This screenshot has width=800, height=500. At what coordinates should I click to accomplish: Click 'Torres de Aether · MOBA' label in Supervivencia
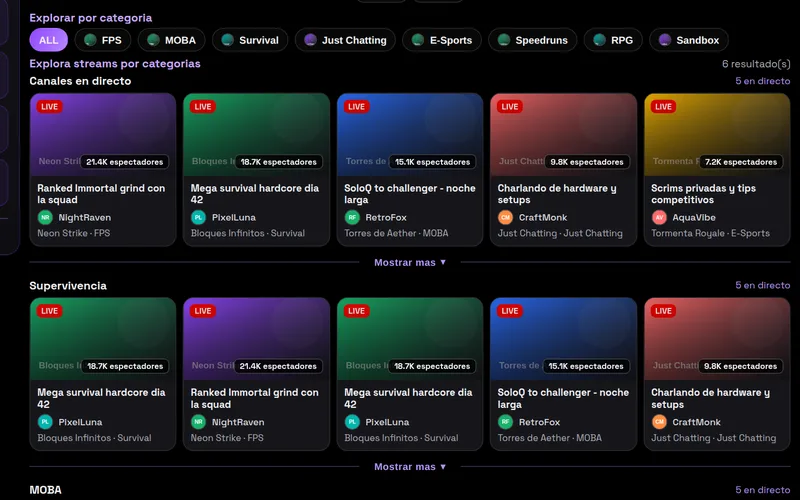click(549, 438)
